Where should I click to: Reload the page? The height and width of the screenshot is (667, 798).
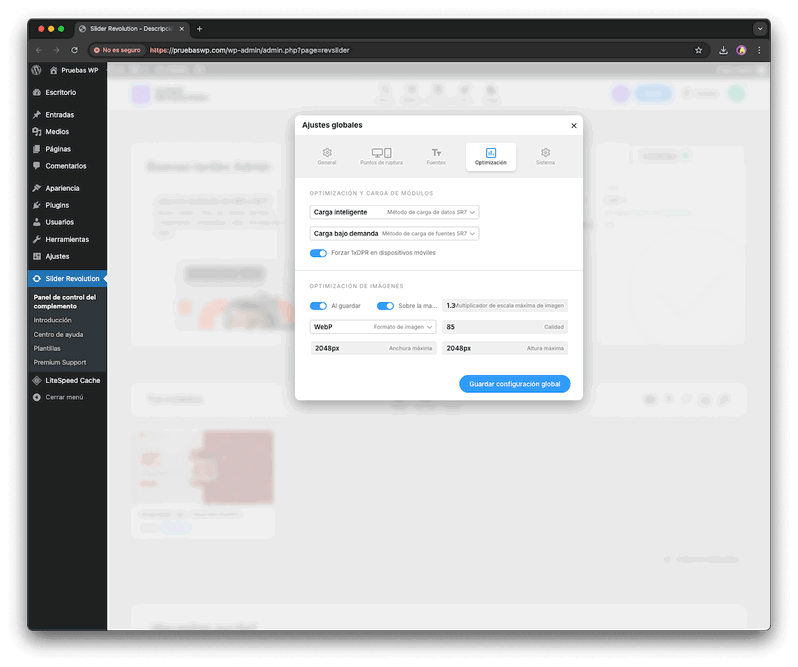pyautogui.click(x=74, y=50)
